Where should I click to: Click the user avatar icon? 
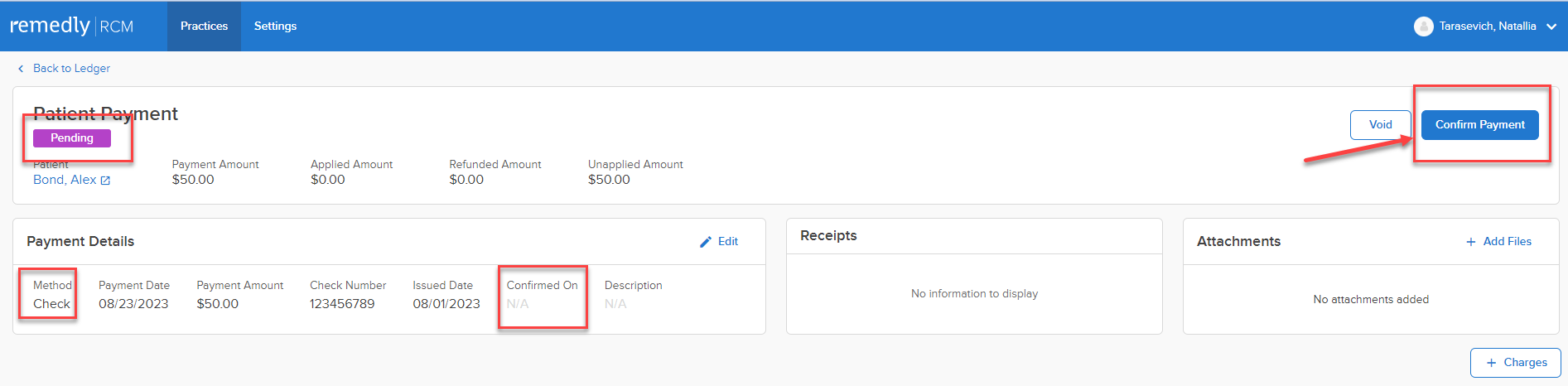pyautogui.click(x=1423, y=27)
